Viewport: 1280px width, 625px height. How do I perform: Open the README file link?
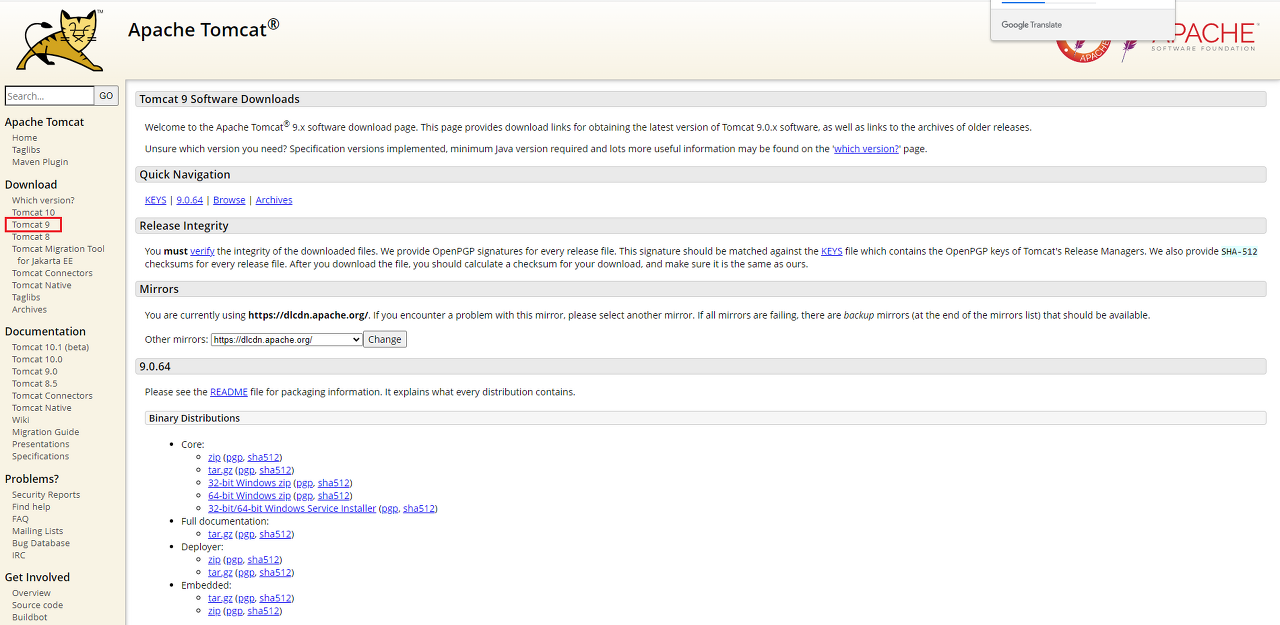pyautogui.click(x=229, y=392)
